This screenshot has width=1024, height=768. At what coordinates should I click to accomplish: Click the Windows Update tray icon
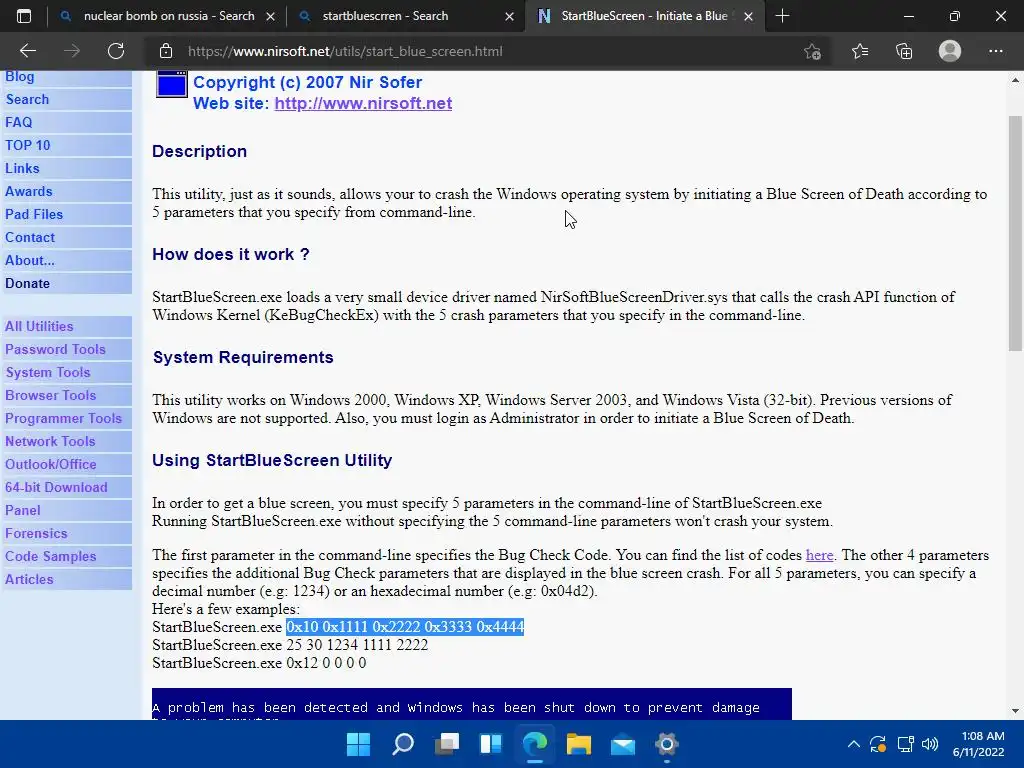click(x=878, y=744)
